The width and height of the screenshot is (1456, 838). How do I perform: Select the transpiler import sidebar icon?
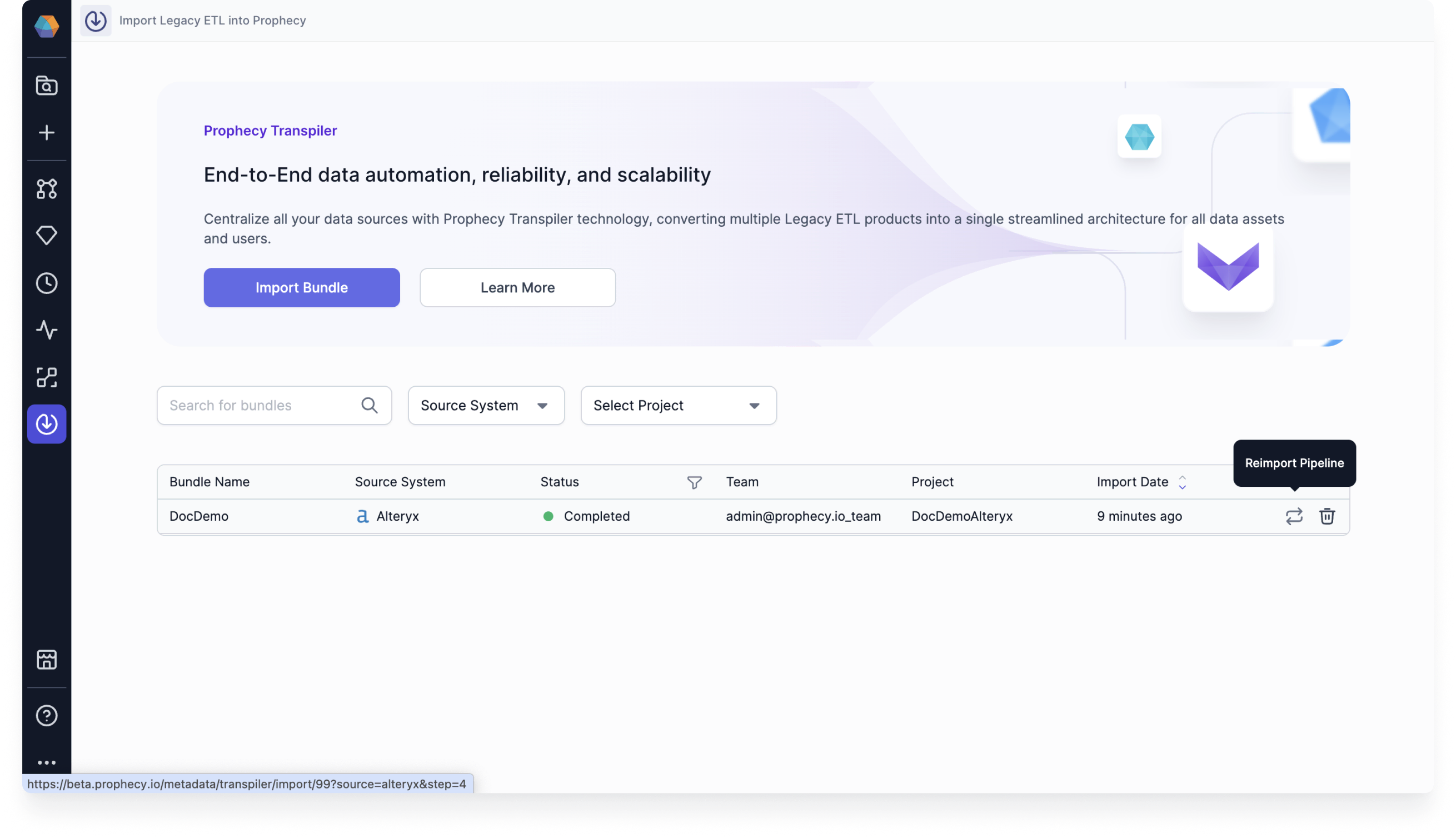tap(47, 423)
